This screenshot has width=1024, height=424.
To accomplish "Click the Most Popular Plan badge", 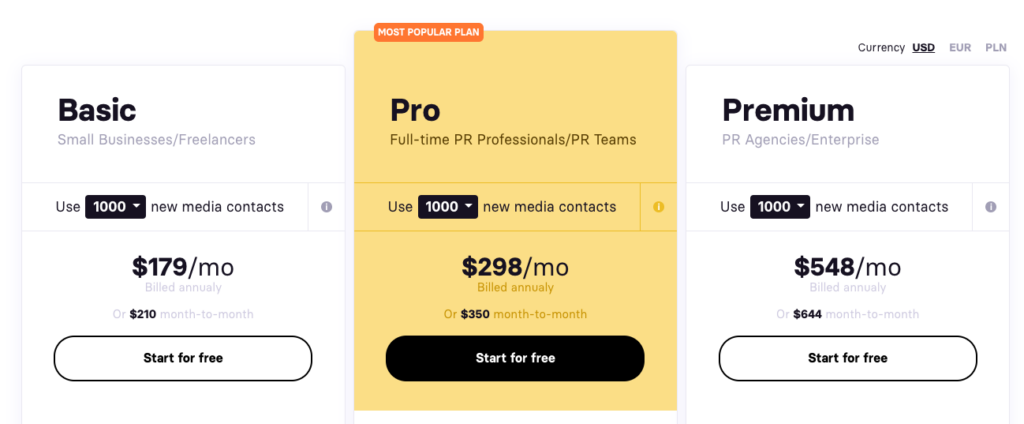I will click(x=429, y=33).
